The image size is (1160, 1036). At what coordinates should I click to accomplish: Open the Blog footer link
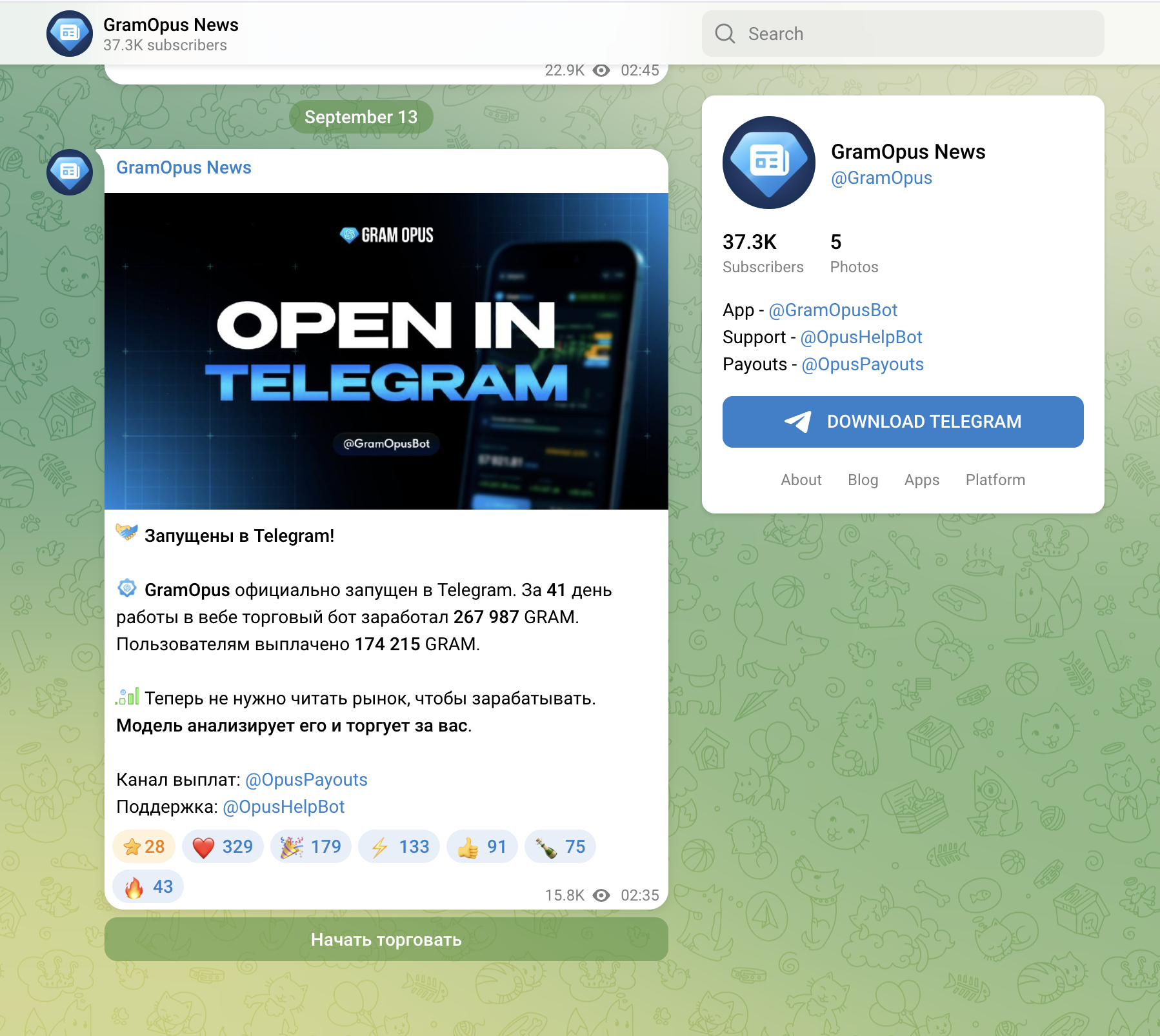(x=863, y=480)
